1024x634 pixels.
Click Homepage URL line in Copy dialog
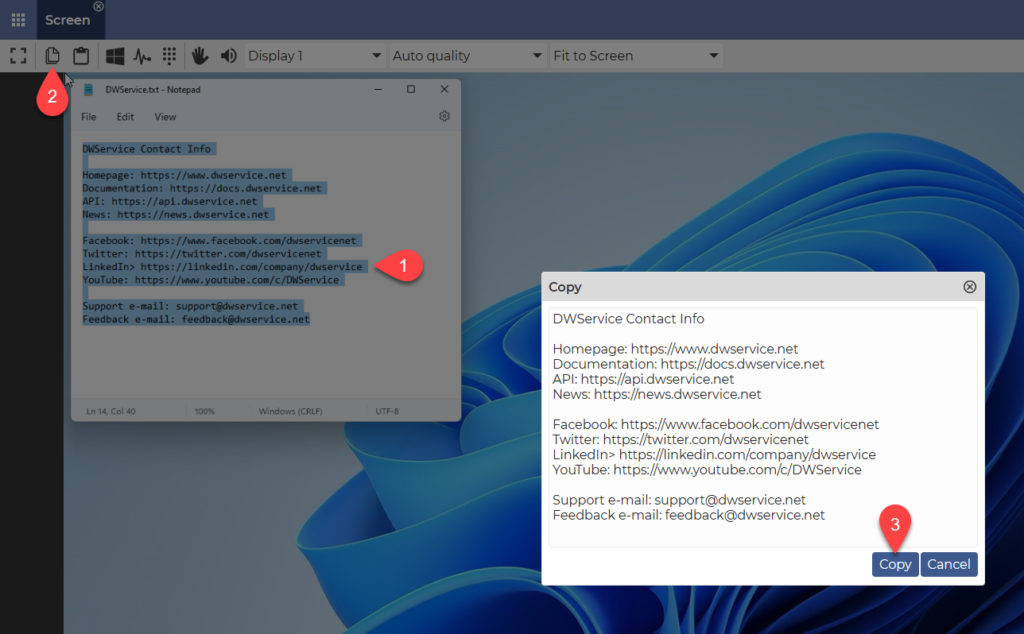675,349
